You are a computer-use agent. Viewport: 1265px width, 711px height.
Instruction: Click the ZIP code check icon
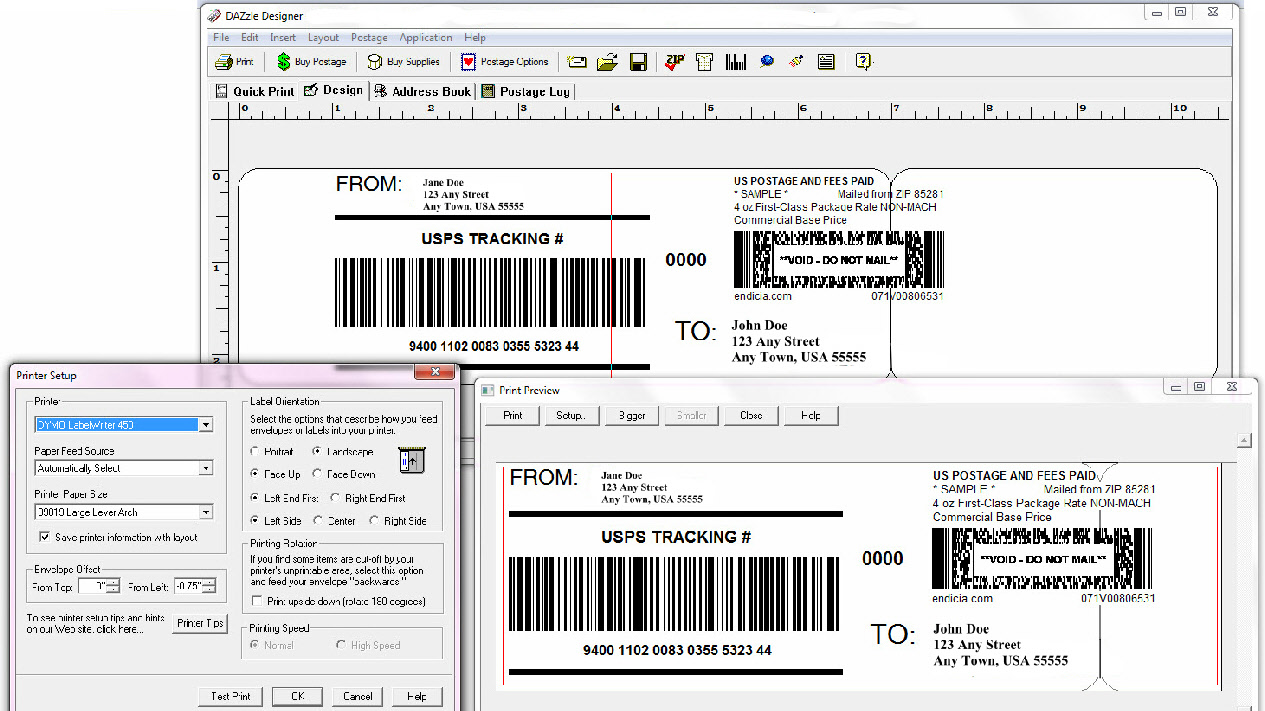675,62
